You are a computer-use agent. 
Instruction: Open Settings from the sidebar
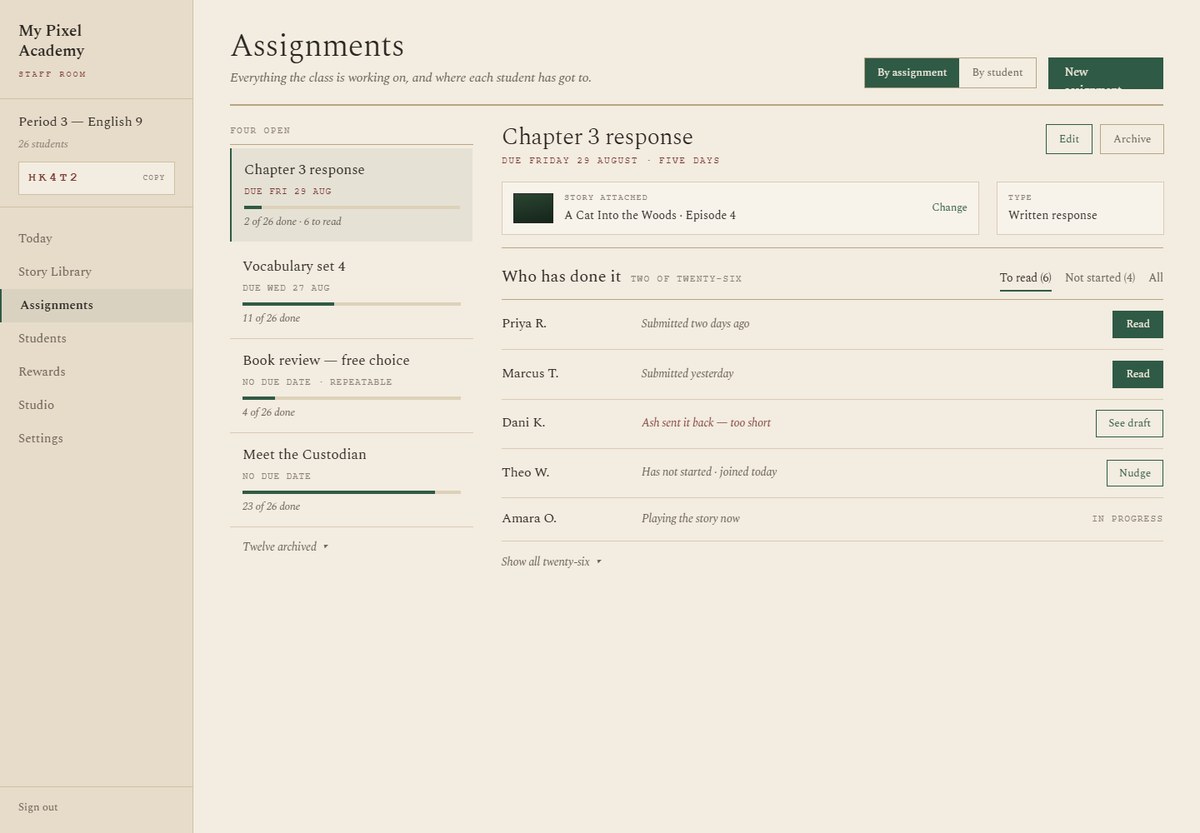tap(40, 438)
